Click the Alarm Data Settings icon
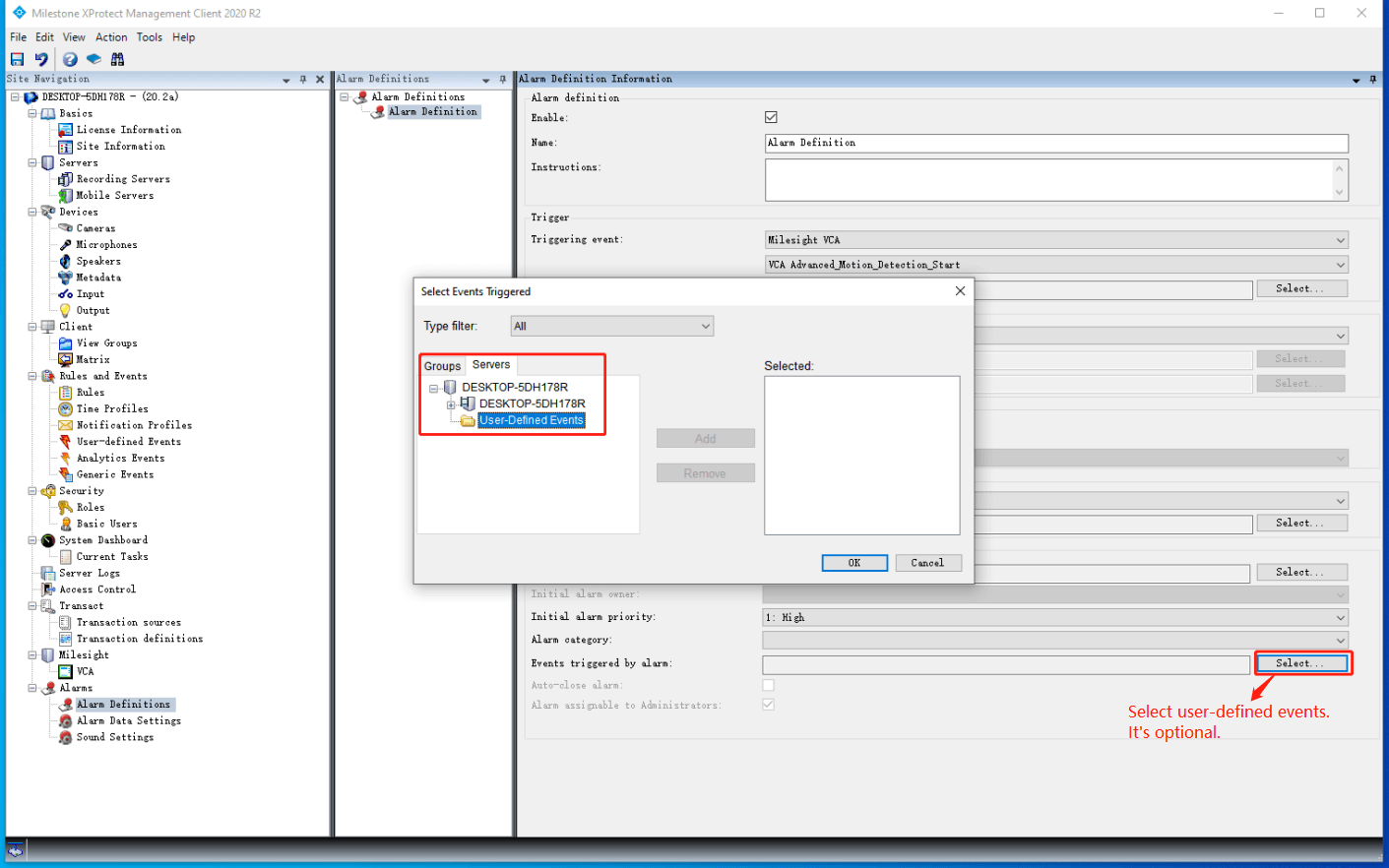The image size is (1389, 868). pyautogui.click(x=66, y=721)
